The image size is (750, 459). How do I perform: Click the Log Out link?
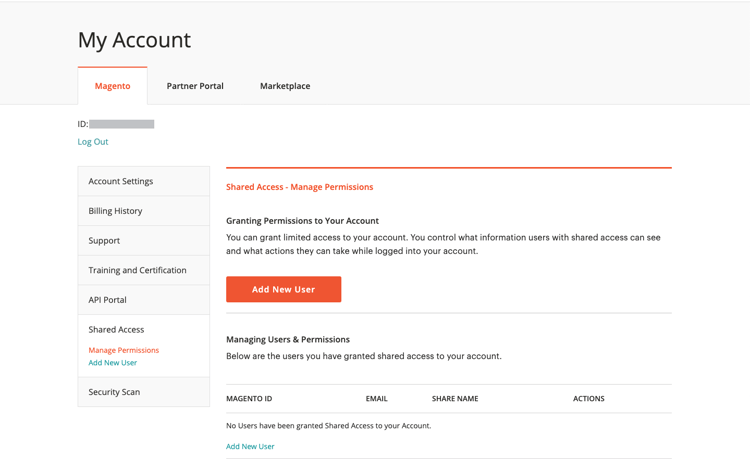click(93, 142)
